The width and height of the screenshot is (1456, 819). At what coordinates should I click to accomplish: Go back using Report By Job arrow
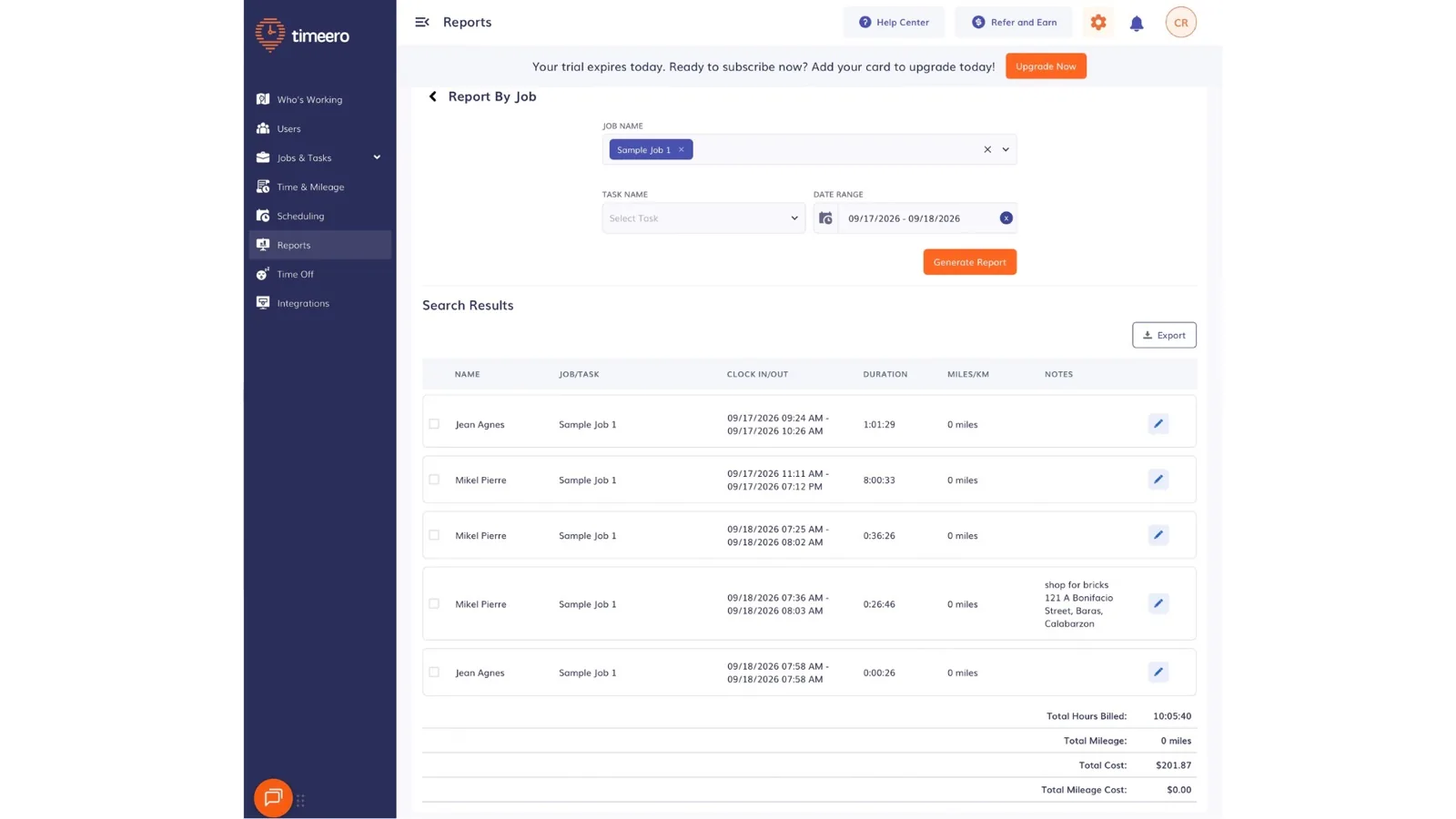coord(433,96)
